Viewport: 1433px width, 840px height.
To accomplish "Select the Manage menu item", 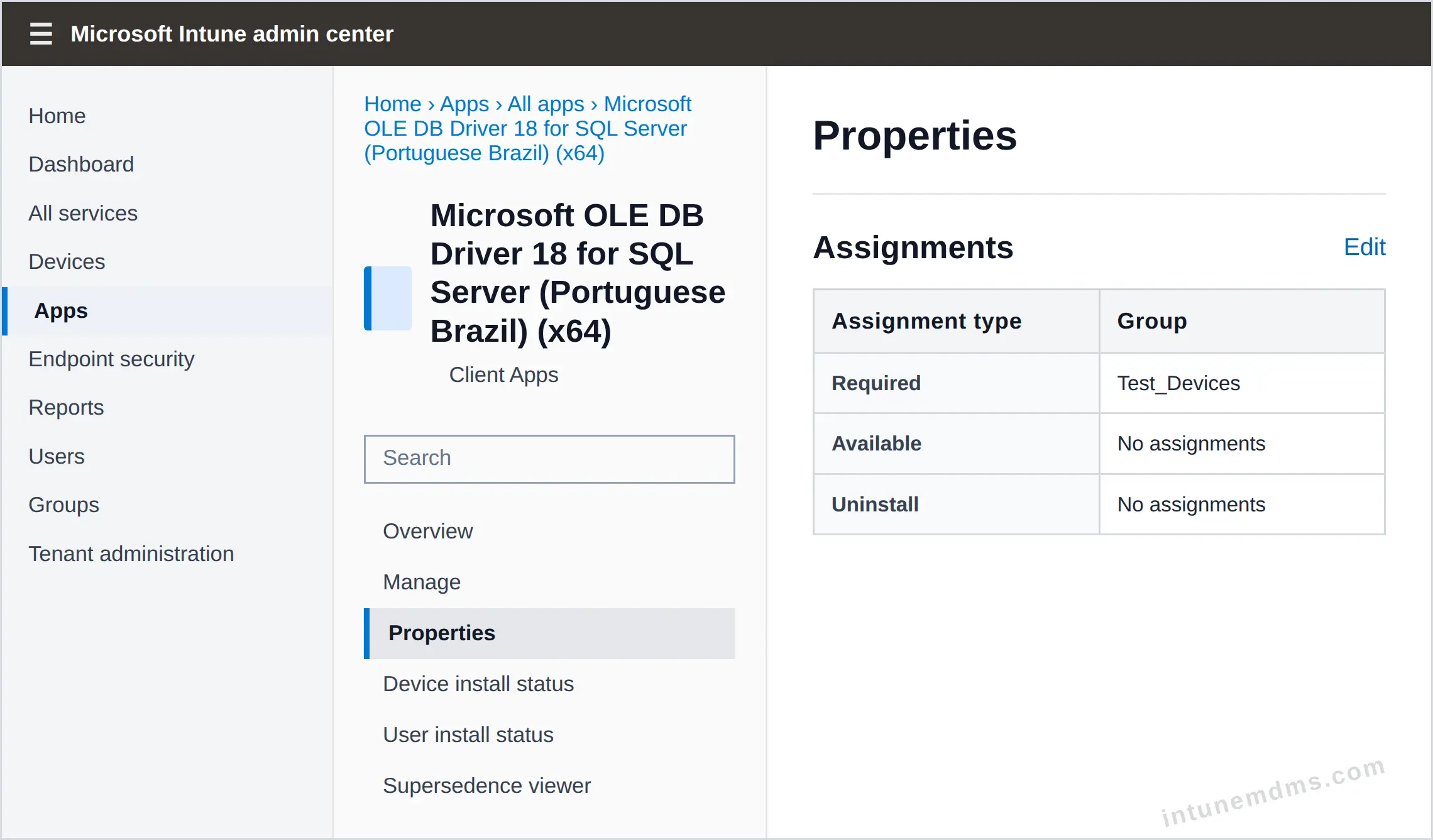I will coord(422,582).
